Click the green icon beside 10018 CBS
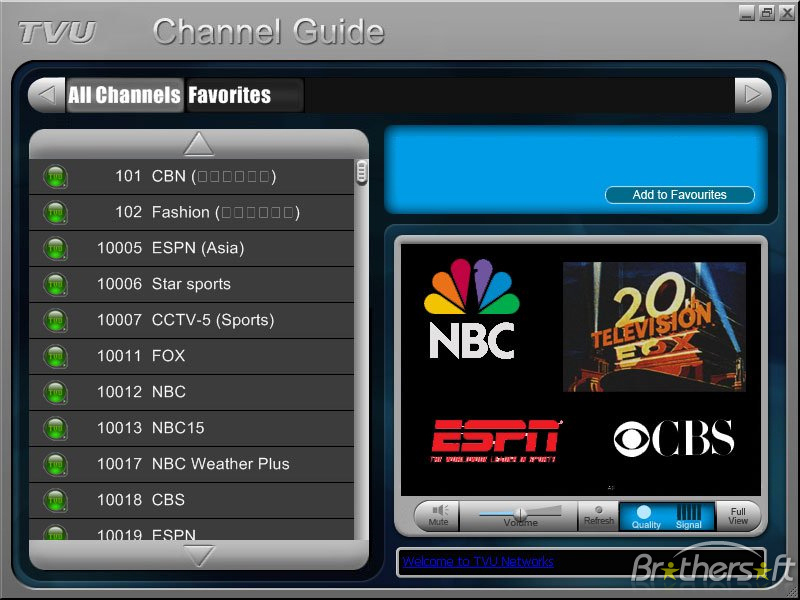800x600 pixels. point(56,501)
